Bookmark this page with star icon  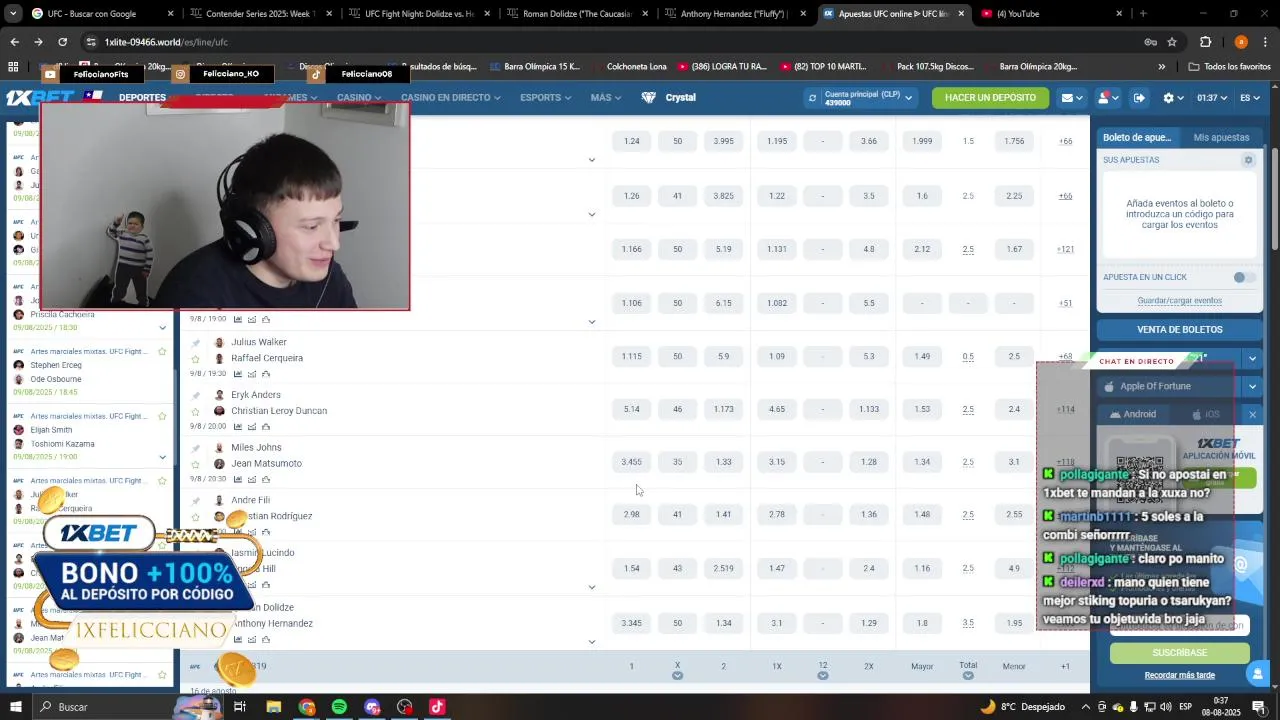tap(1172, 42)
